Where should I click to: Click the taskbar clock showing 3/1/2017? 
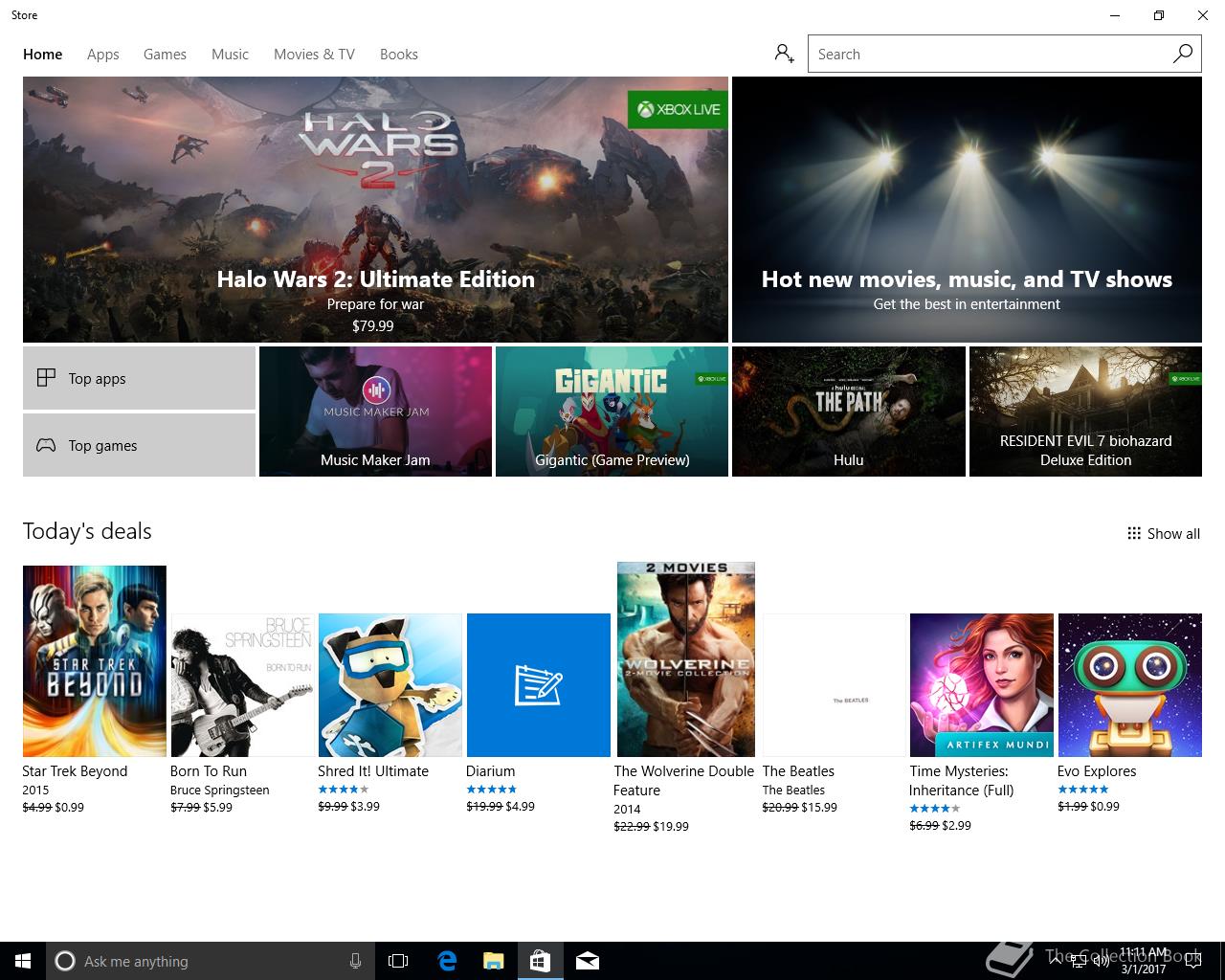click(x=1144, y=961)
